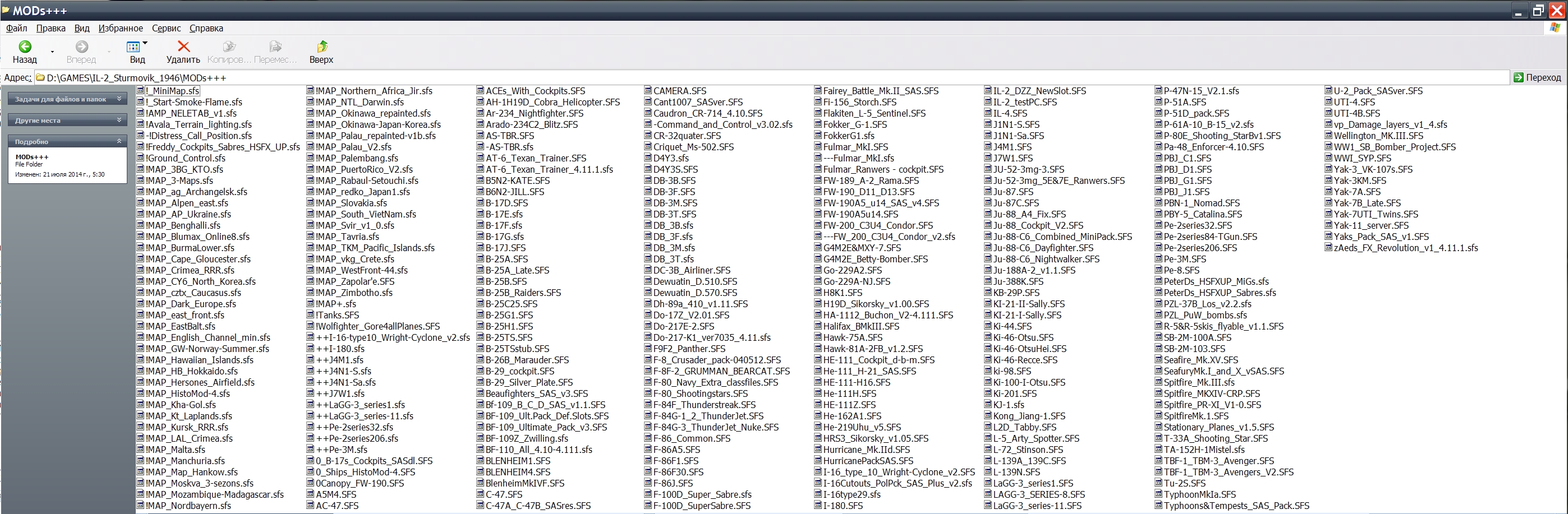
Task: Expand the 'Другие места' panel
Action: coord(119,120)
